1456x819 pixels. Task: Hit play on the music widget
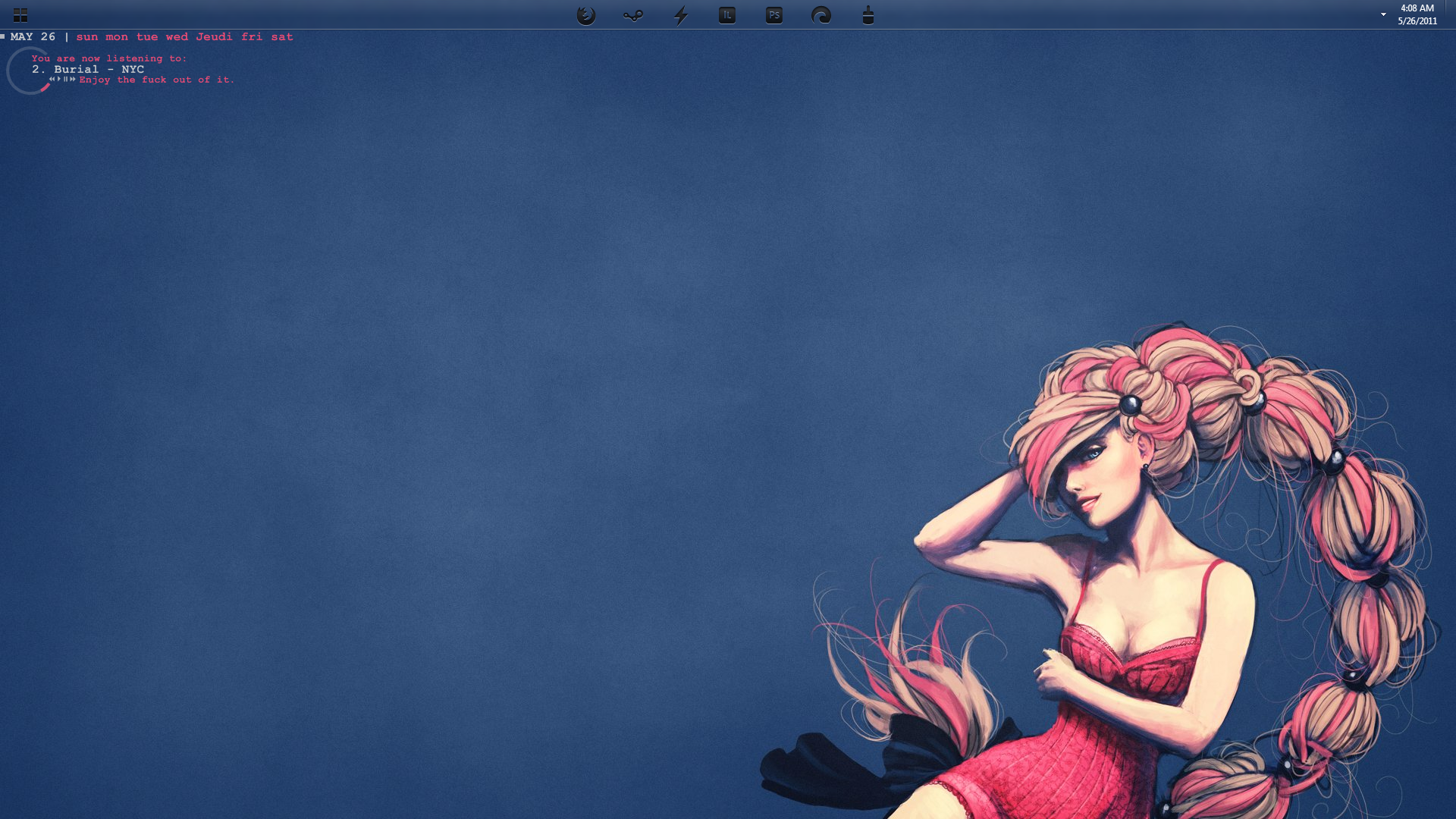point(59,79)
